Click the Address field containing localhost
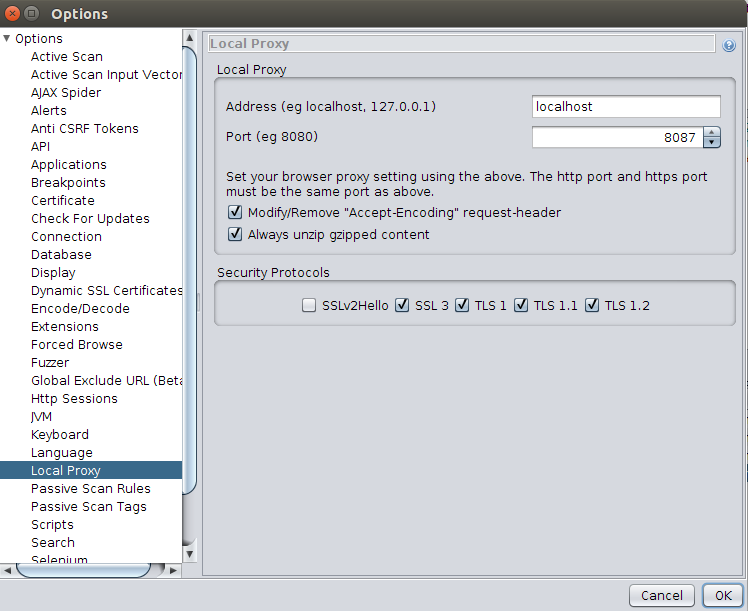This screenshot has width=748, height=611. tap(626, 106)
